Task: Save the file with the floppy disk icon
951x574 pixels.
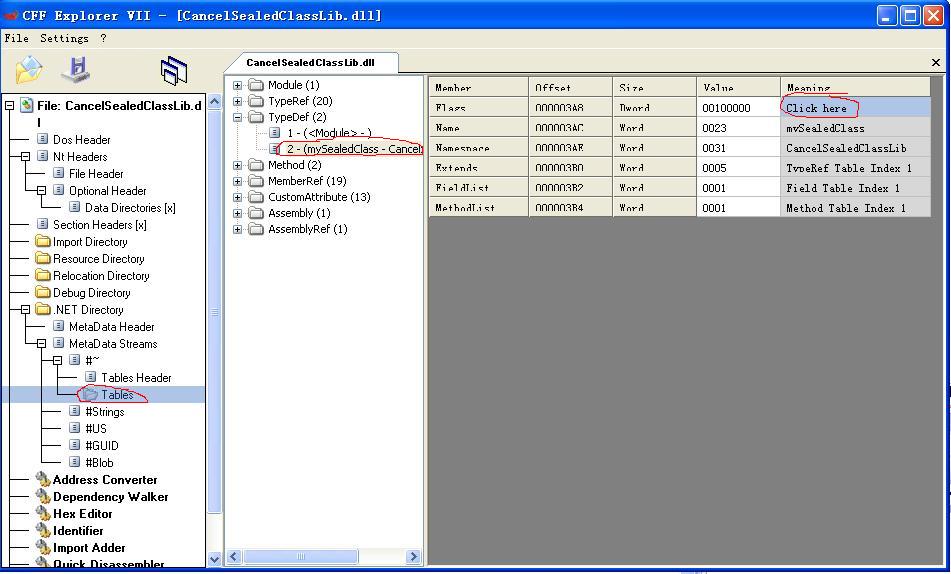Action: point(76,70)
